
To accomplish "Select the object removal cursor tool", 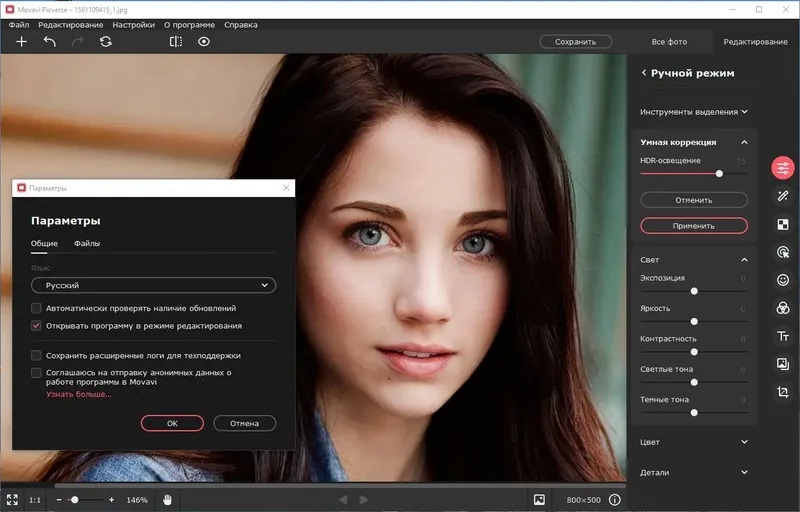I will point(783,252).
